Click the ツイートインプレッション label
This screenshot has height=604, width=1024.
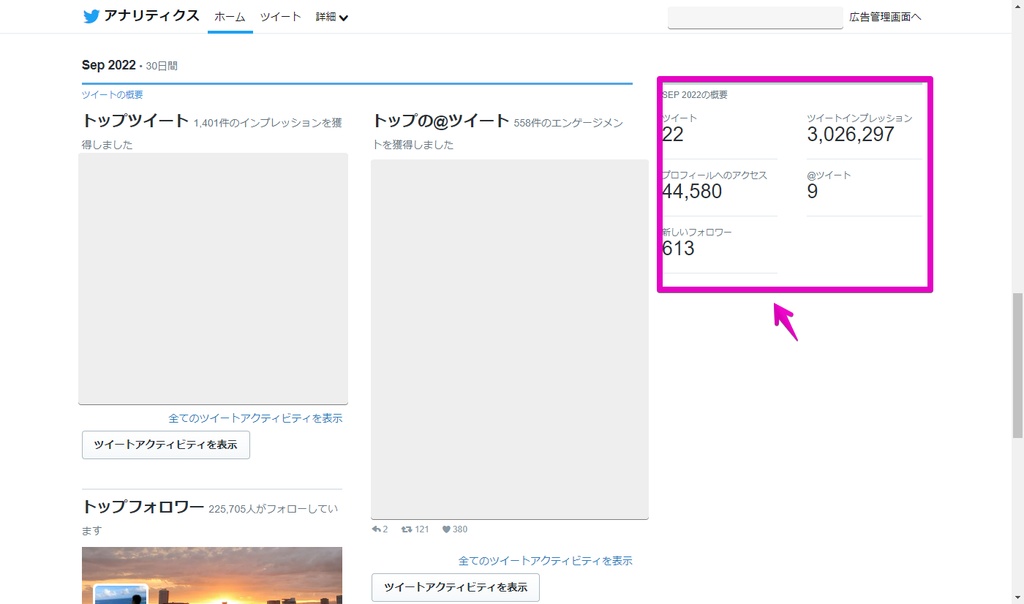click(x=859, y=118)
